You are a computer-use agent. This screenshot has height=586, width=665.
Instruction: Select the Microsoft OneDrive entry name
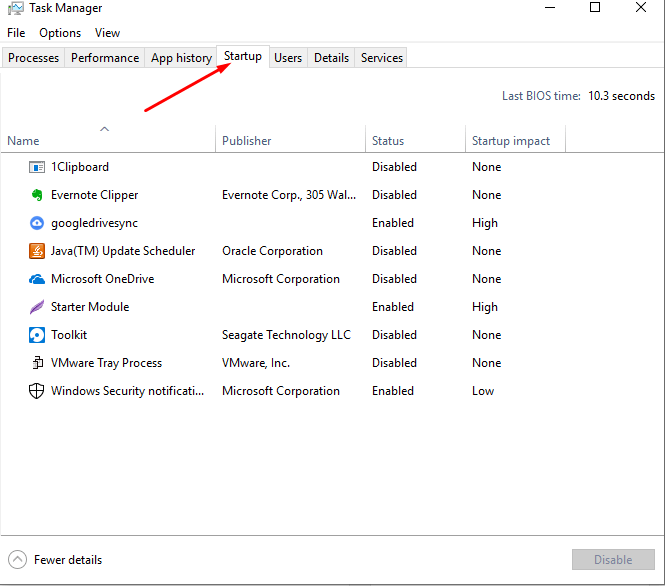pyautogui.click(x=103, y=279)
